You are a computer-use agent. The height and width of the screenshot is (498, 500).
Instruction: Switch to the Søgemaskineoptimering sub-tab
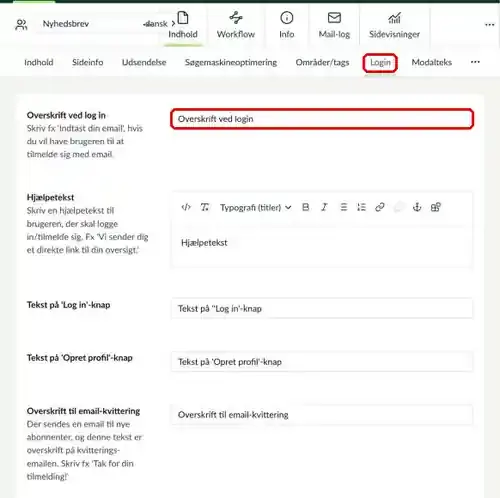(x=231, y=62)
